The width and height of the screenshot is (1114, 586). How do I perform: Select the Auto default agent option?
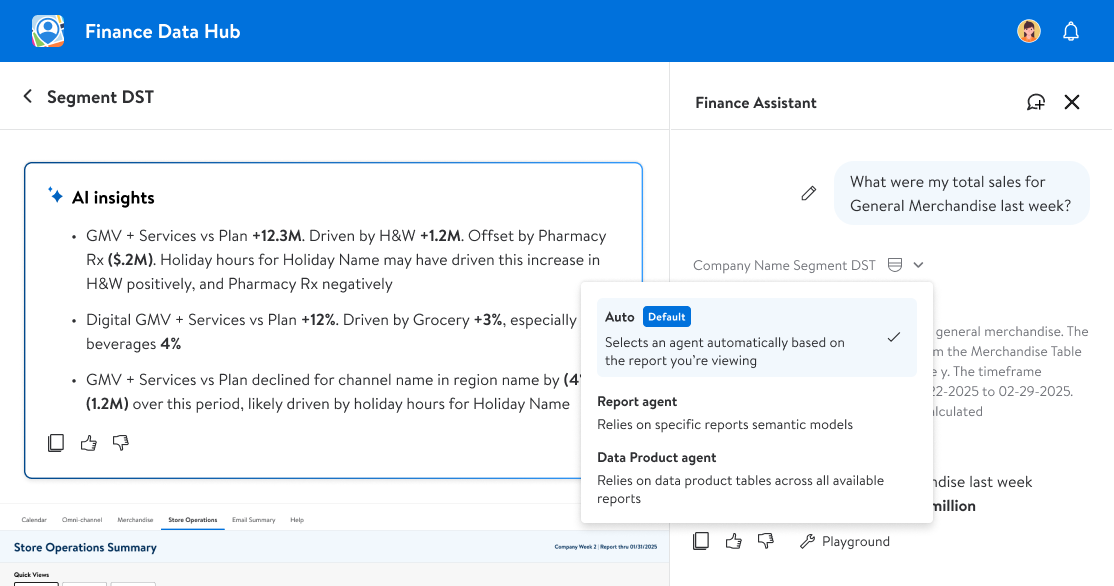[x=756, y=338]
